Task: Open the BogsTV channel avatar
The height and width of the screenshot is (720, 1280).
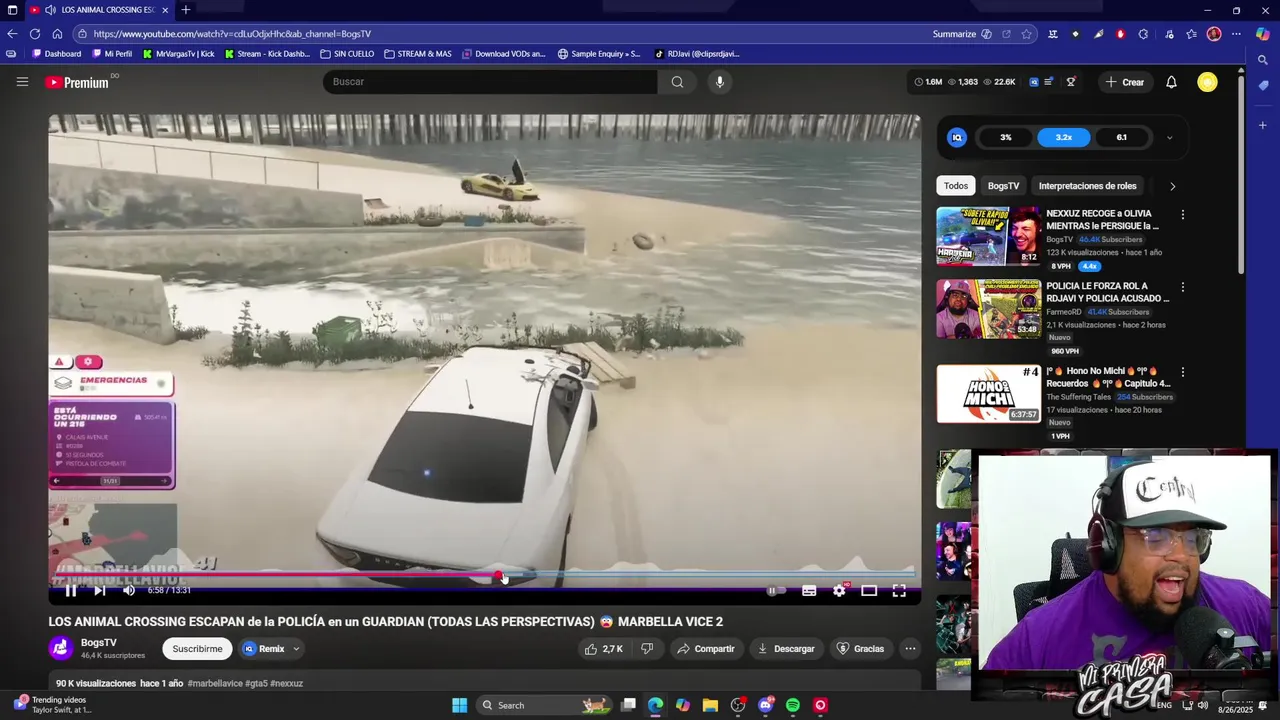Action: pos(61,649)
